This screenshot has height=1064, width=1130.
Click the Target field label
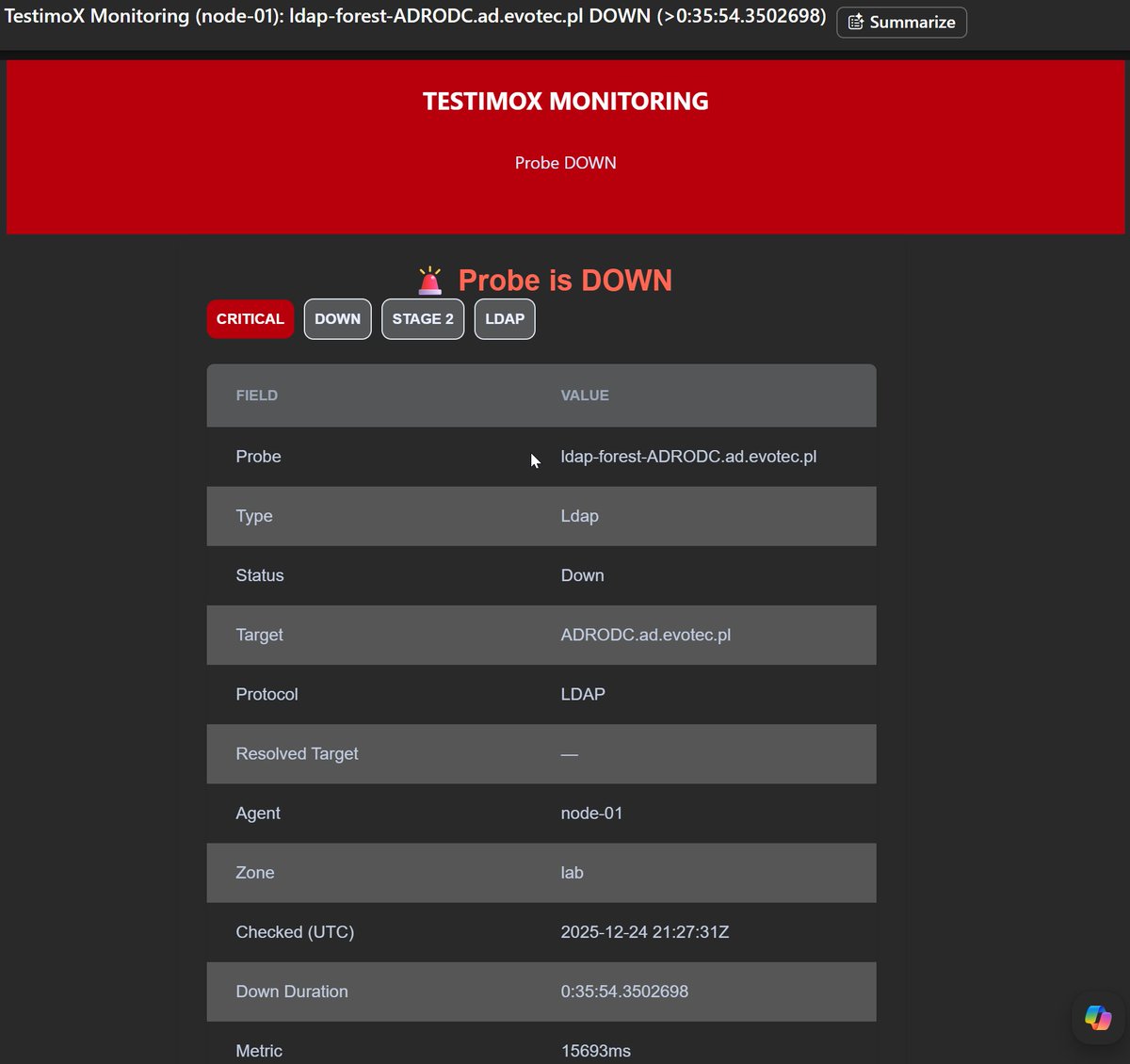click(260, 635)
